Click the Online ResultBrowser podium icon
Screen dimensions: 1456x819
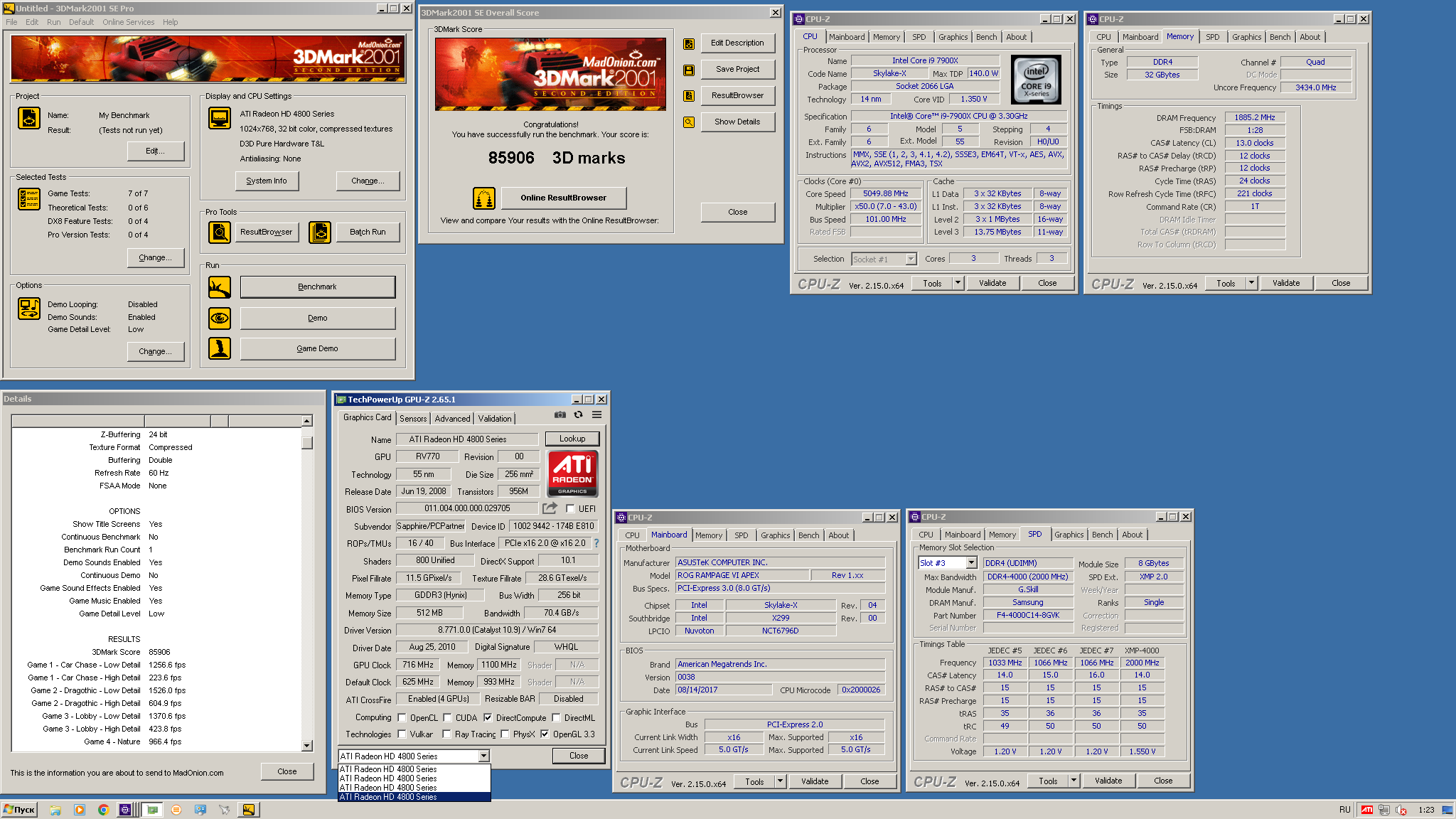[484, 198]
